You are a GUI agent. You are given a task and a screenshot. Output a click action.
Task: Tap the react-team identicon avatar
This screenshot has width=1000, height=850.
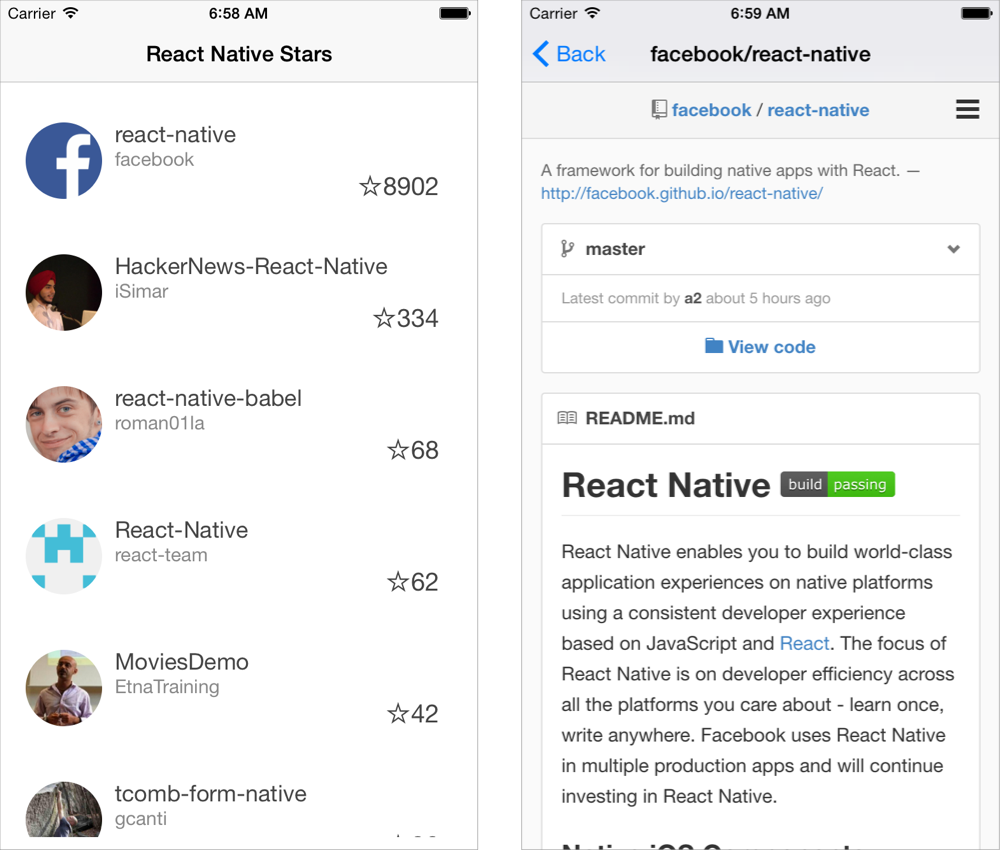64,556
